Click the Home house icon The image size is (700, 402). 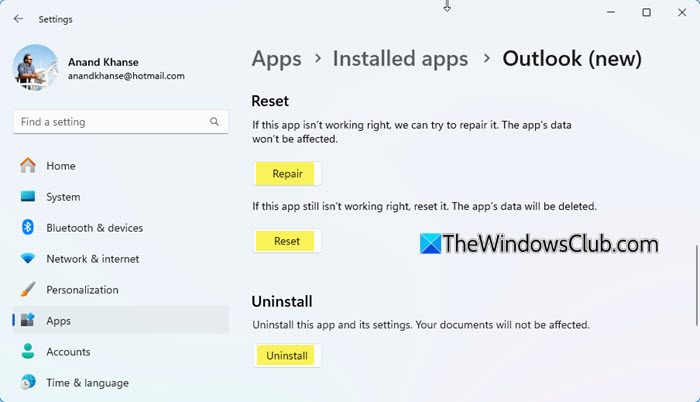point(28,166)
